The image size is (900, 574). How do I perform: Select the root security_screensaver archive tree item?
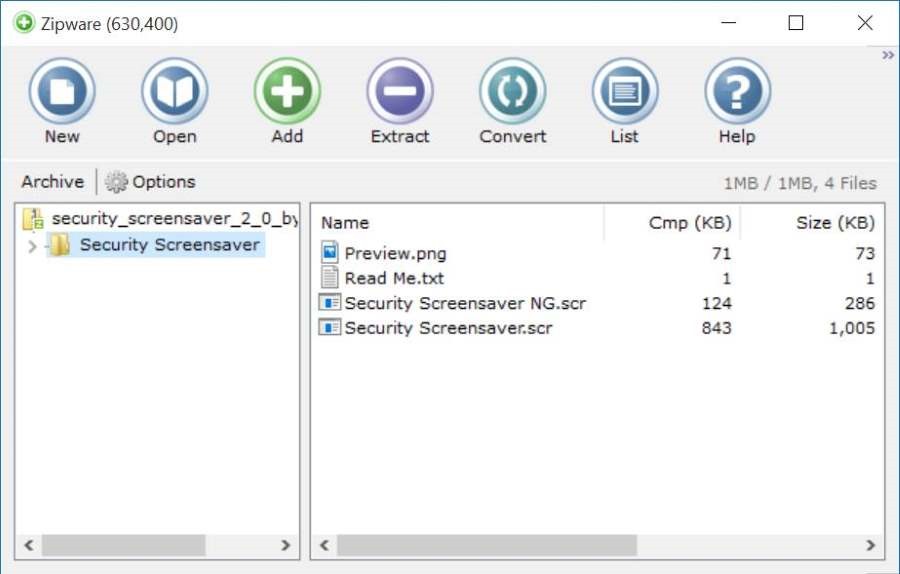[x=174, y=218]
